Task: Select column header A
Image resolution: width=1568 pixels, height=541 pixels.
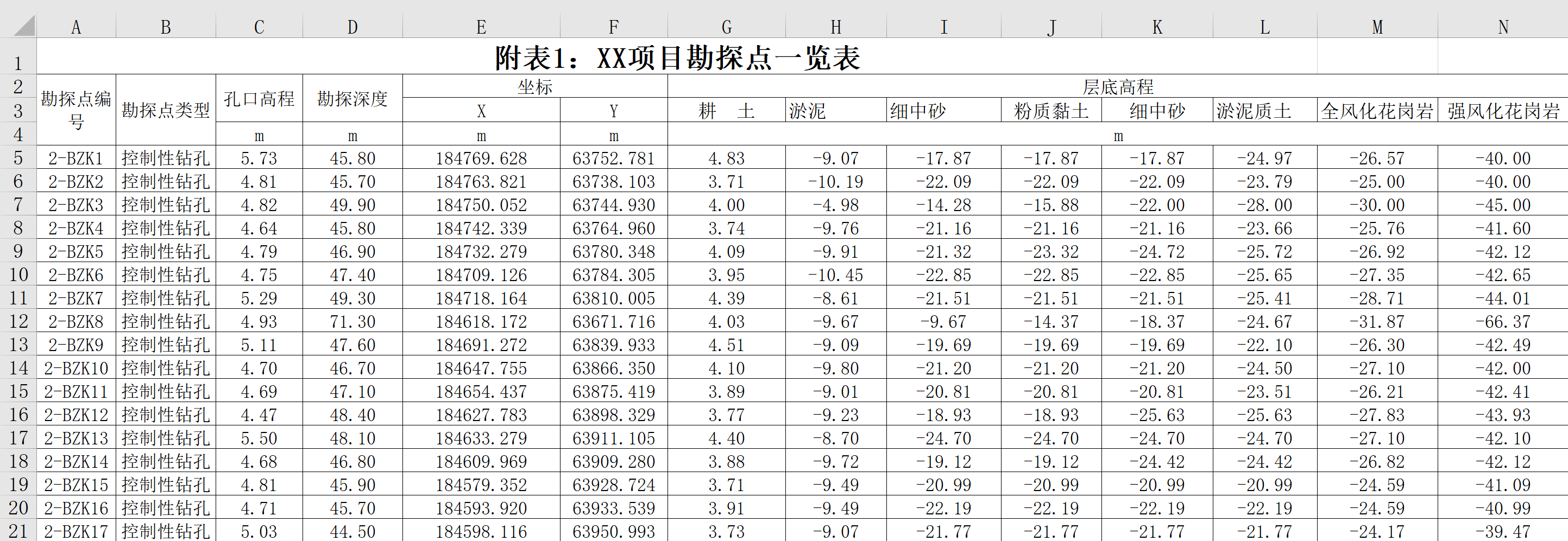Action: click(75, 26)
